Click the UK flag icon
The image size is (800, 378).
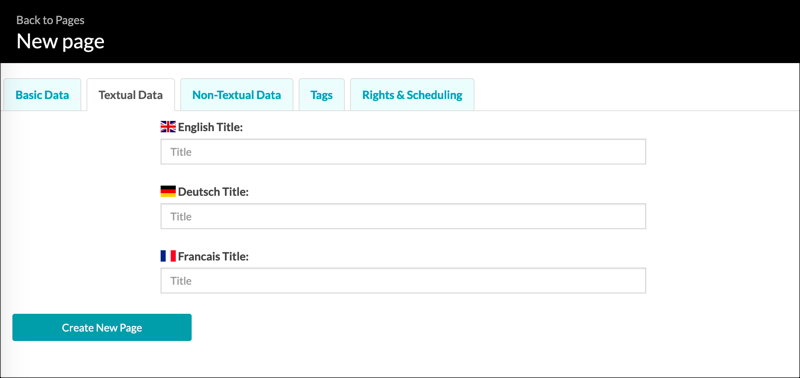pos(168,127)
